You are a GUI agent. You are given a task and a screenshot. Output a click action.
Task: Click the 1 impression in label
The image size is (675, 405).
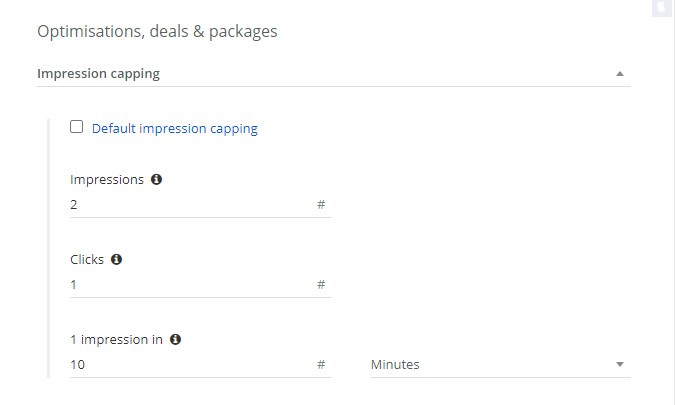tap(116, 340)
